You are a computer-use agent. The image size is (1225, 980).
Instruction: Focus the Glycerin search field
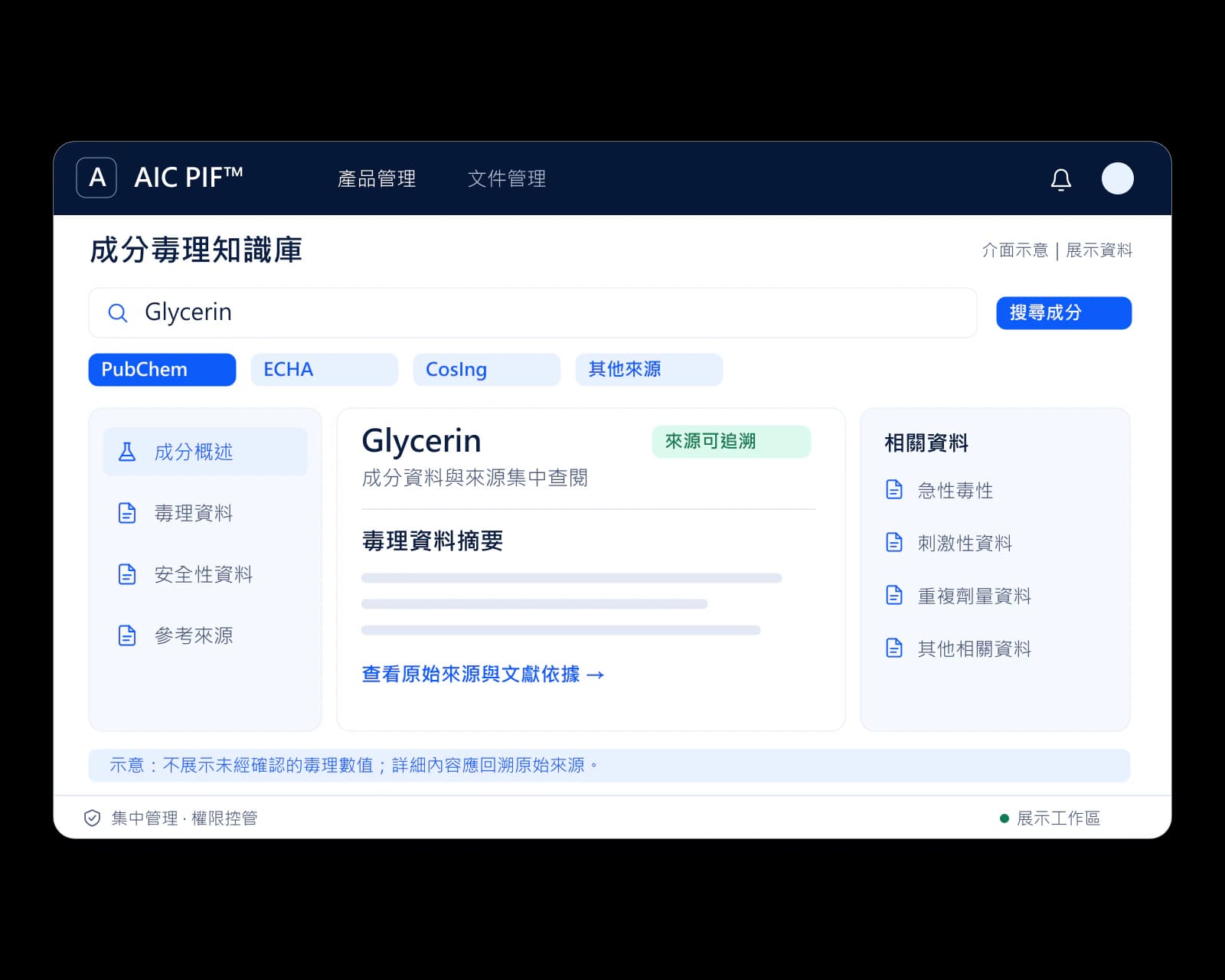(533, 312)
